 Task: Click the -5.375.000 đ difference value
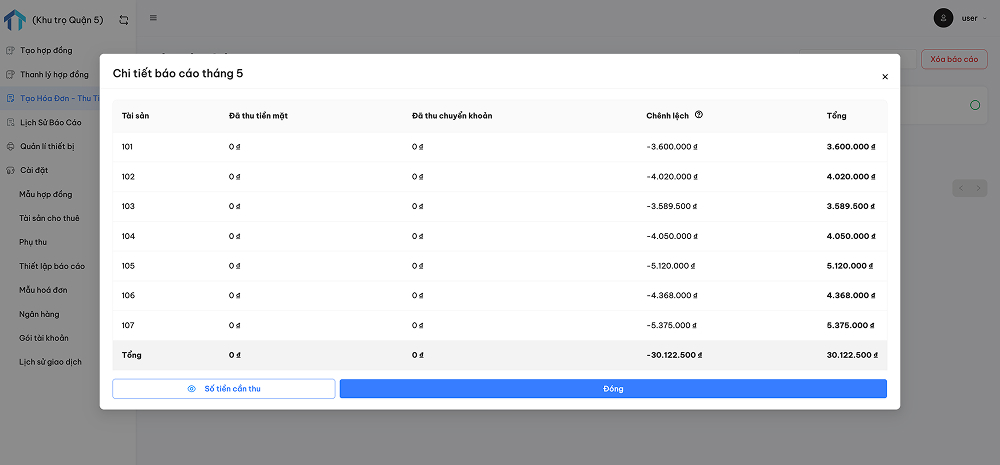coord(672,325)
